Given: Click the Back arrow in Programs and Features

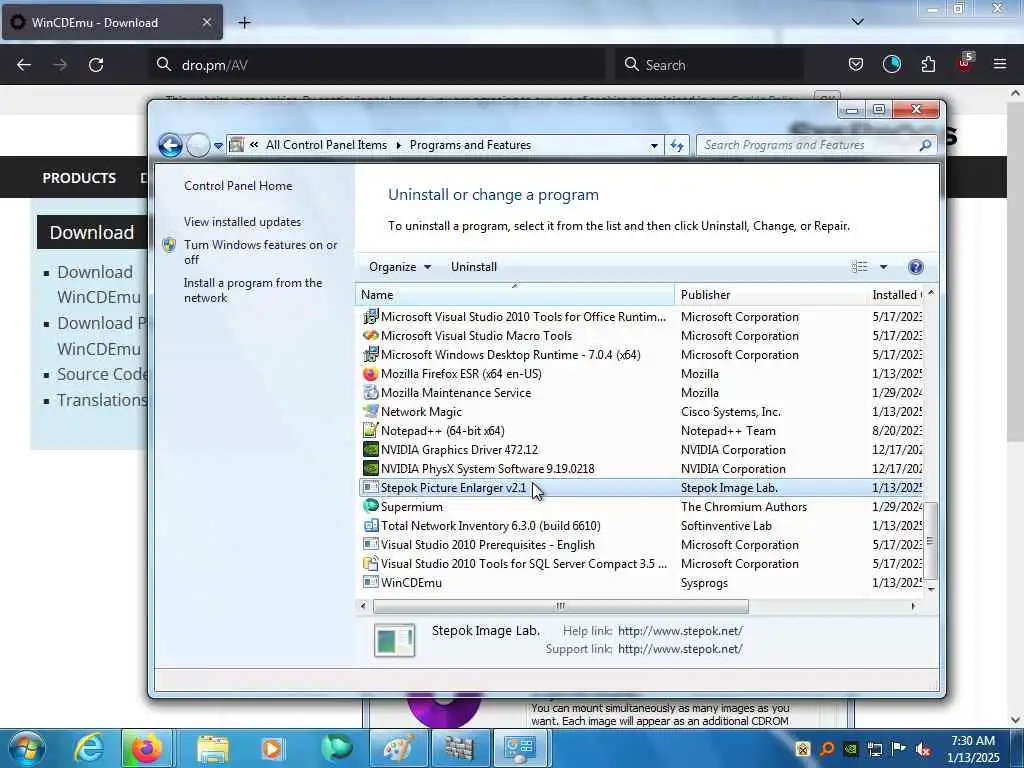Looking at the screenshot, I should click(170, 145).
